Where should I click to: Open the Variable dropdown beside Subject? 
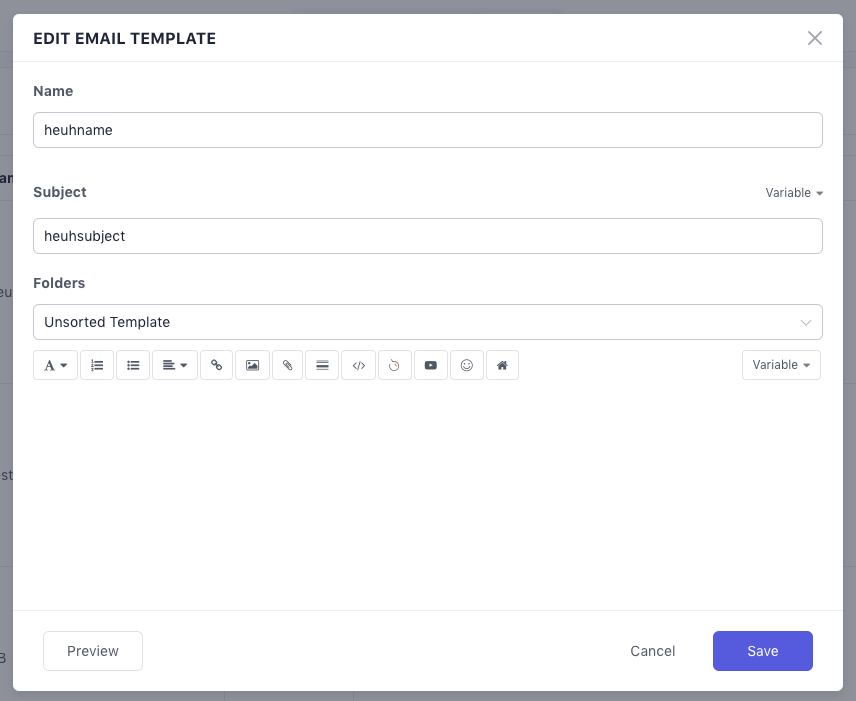(794, 193)
